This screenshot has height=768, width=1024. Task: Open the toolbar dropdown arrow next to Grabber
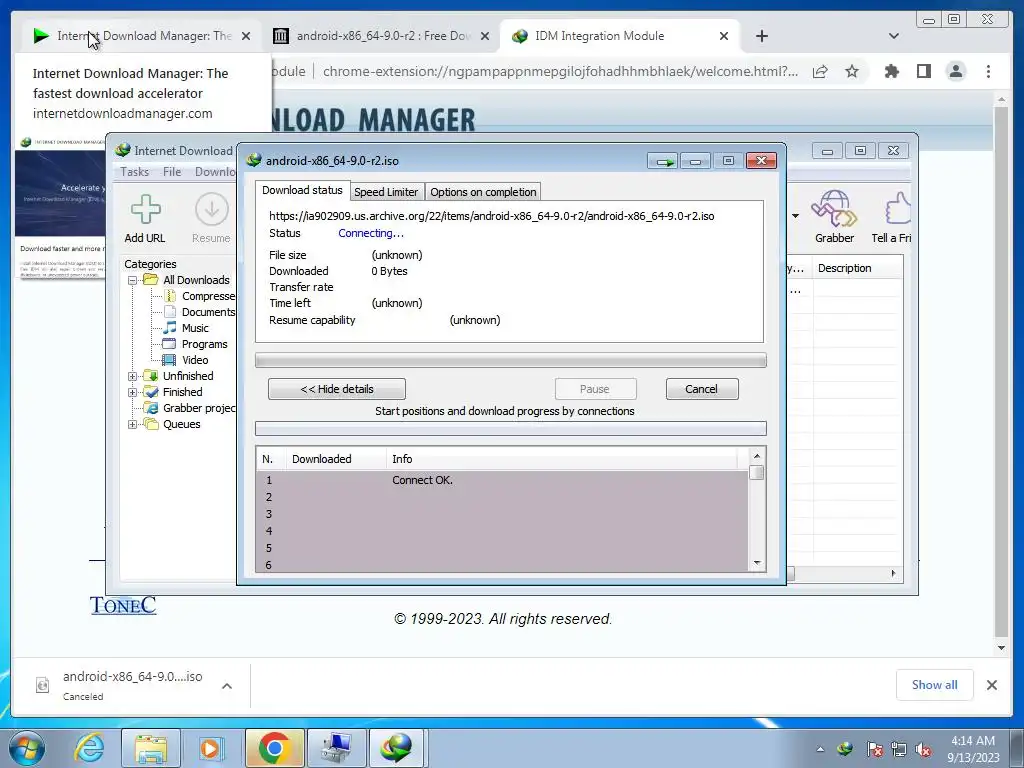tap(795, 216)
